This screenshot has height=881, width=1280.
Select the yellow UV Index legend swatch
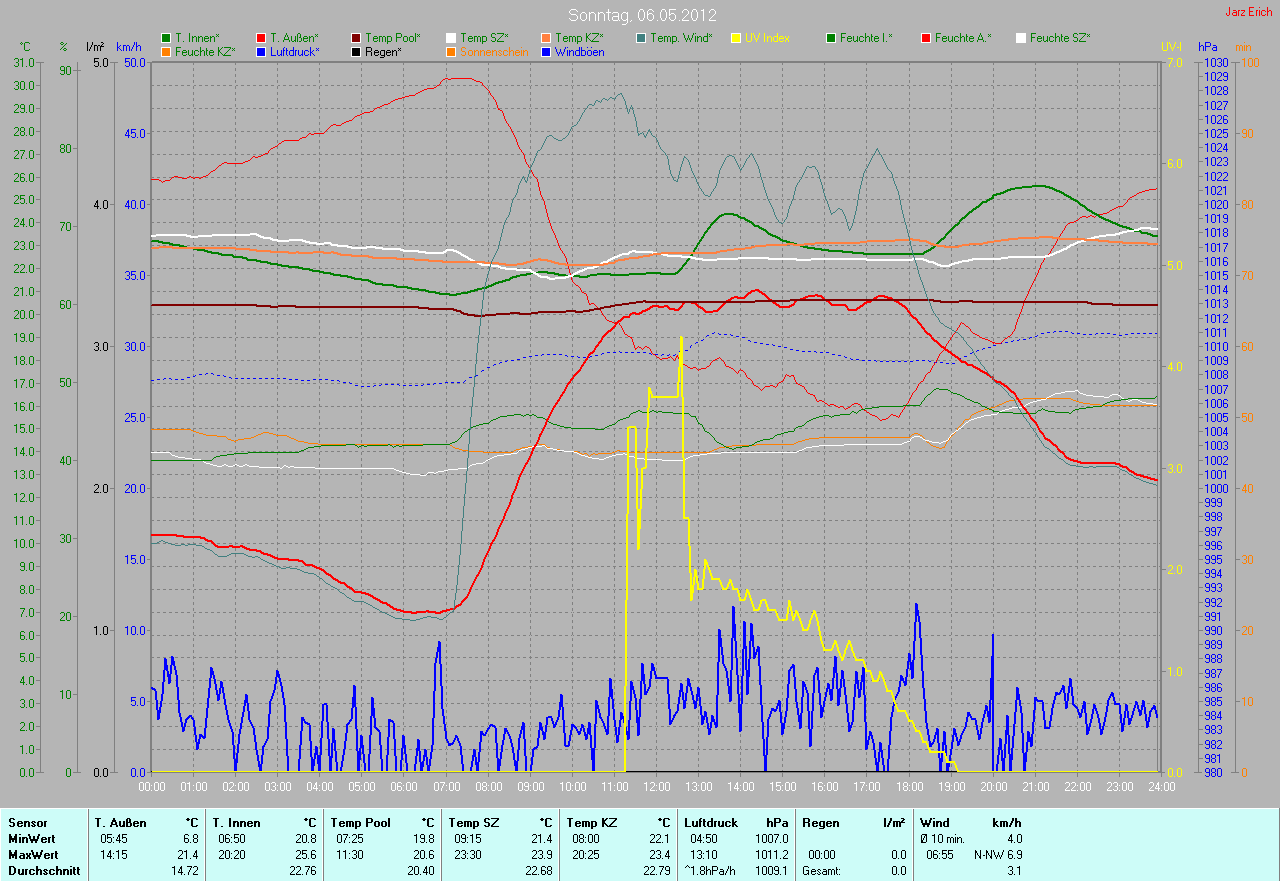click(736, 38)
